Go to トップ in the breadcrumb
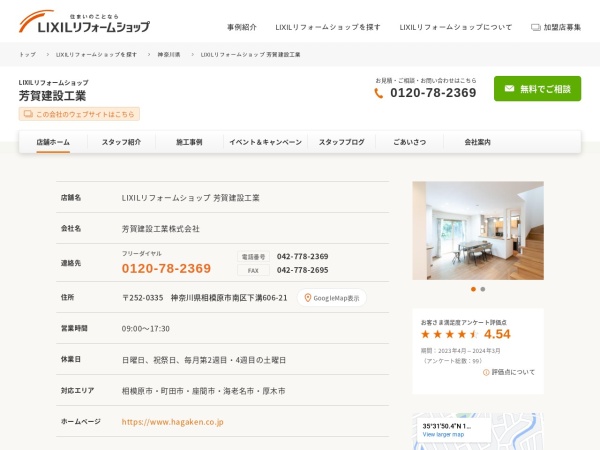 click(28, 54)
